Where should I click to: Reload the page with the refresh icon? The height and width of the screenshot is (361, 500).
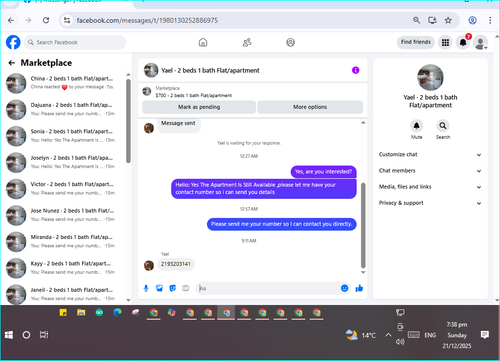[46, 20]
